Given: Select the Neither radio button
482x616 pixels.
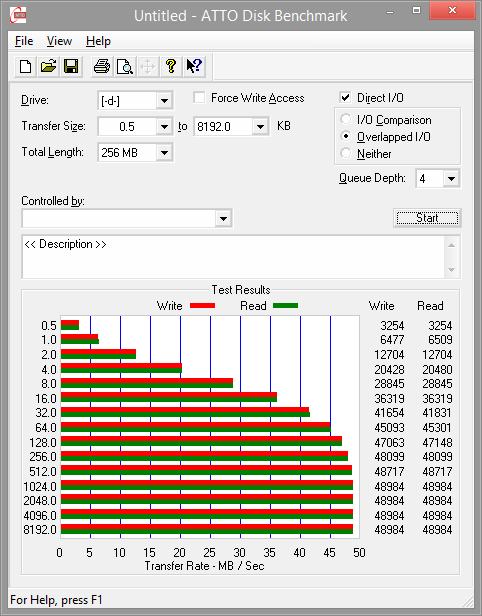Looking at the screenshot, I should (x=346, y=153).
